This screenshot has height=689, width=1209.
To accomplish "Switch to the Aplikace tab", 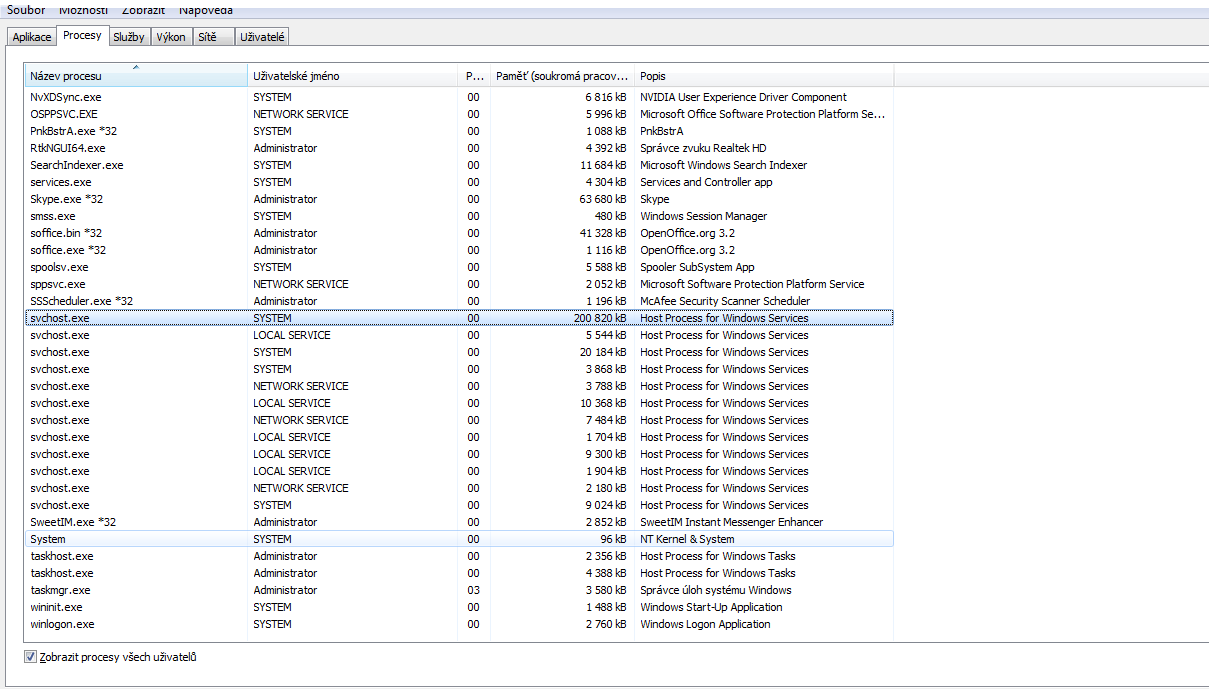I will tap(32, 37).
